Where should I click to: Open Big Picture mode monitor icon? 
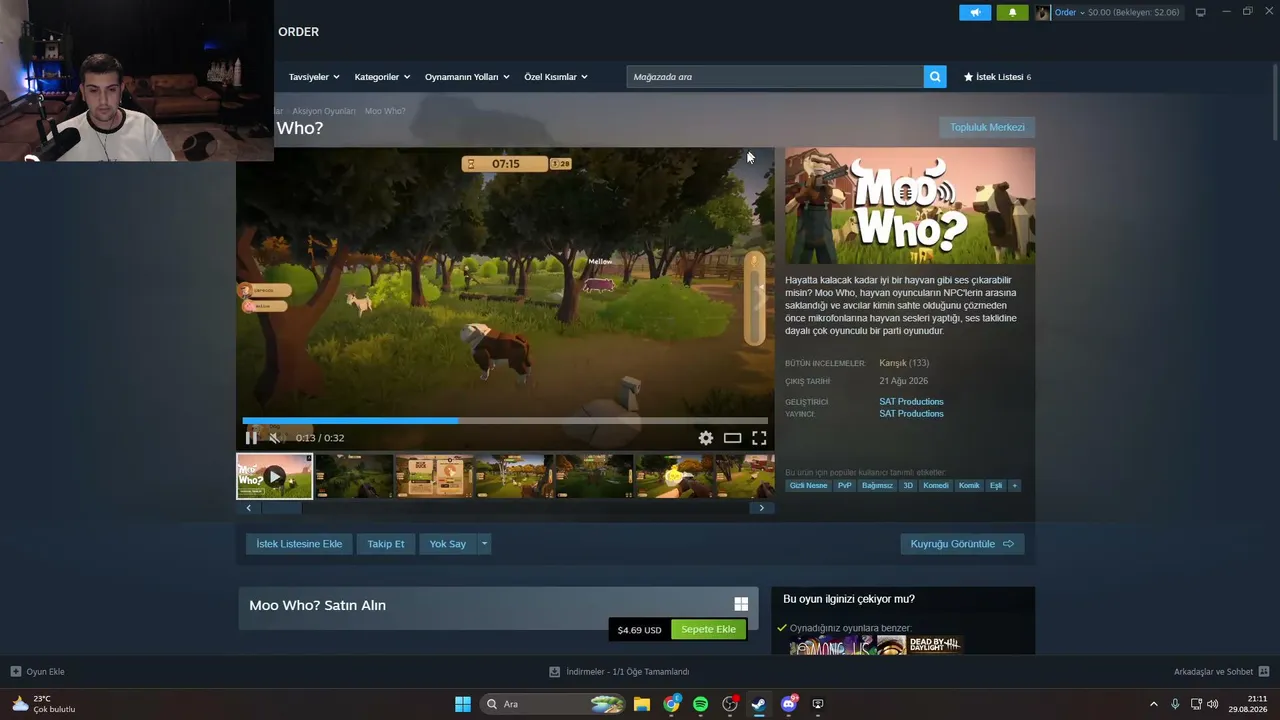pyautogui.click(x=1201, y=13)
